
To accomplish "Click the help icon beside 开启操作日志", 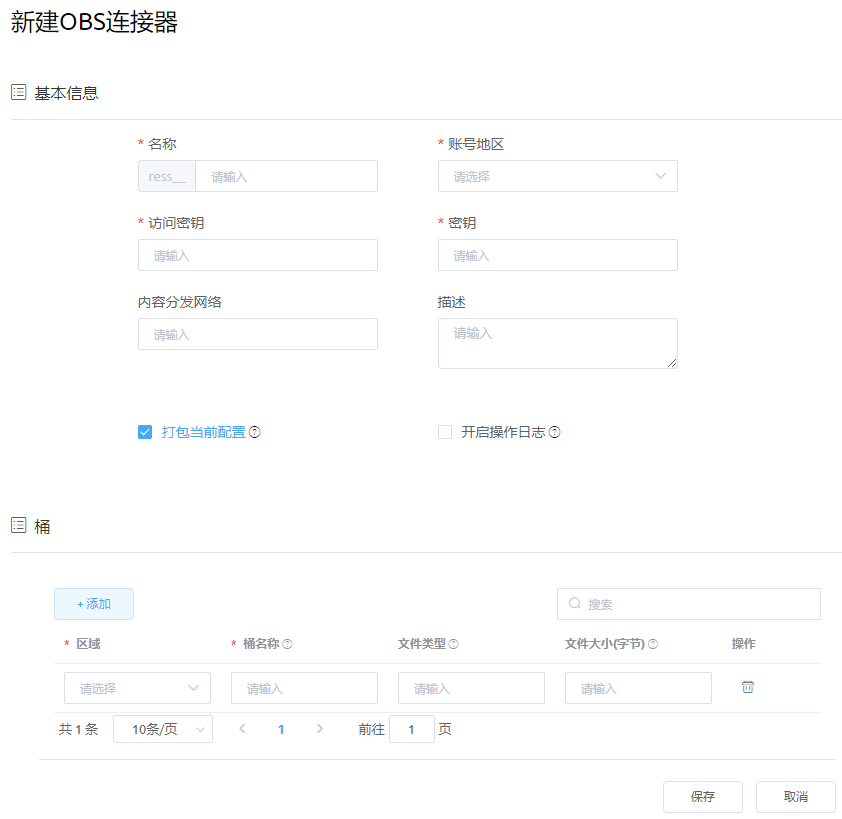I will pyautogui.click(x=555, y=432).
